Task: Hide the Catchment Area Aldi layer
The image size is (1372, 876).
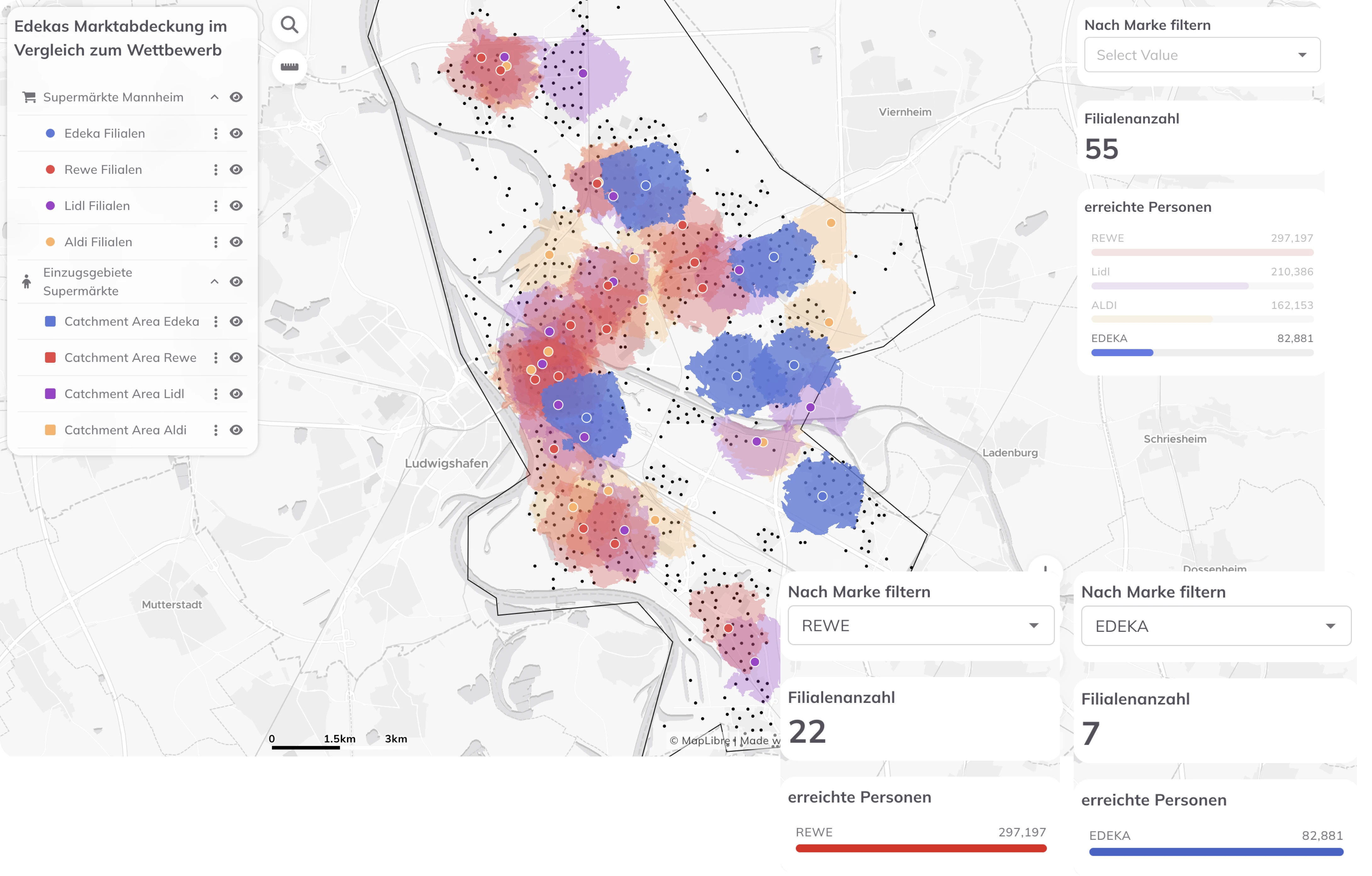Action: click(x=236, y=430)
